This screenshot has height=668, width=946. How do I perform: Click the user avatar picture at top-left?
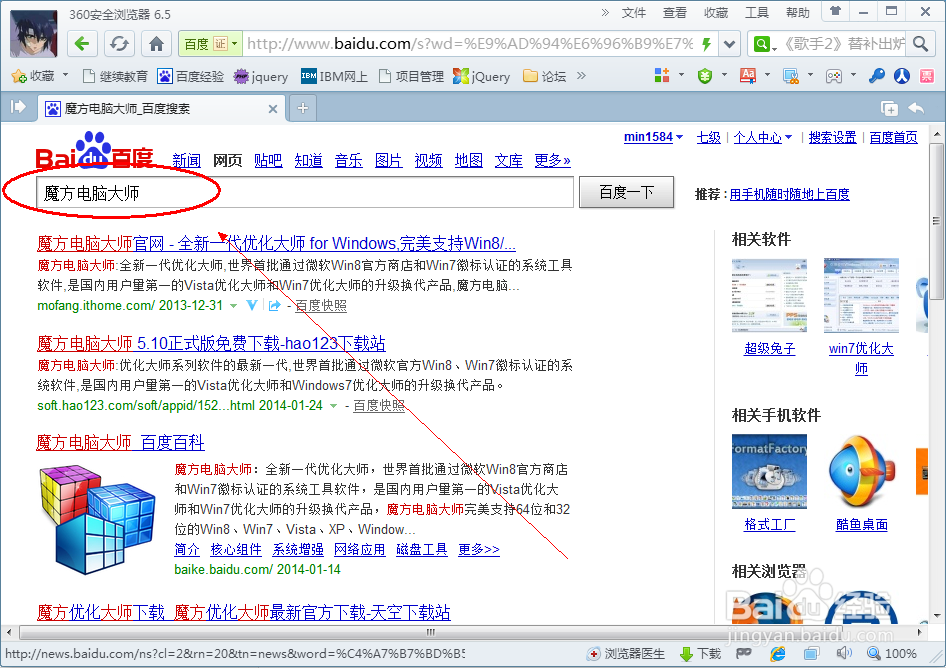[x=34, y=34]
